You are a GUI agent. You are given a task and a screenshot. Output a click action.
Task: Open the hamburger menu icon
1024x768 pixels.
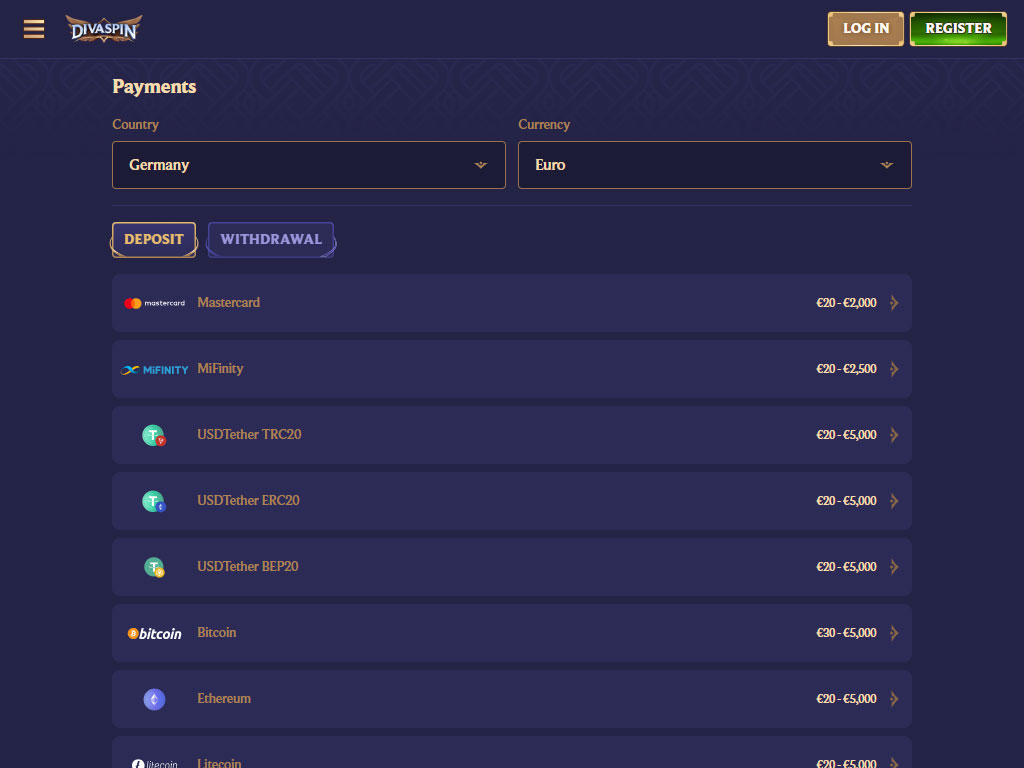click(34, 29)
